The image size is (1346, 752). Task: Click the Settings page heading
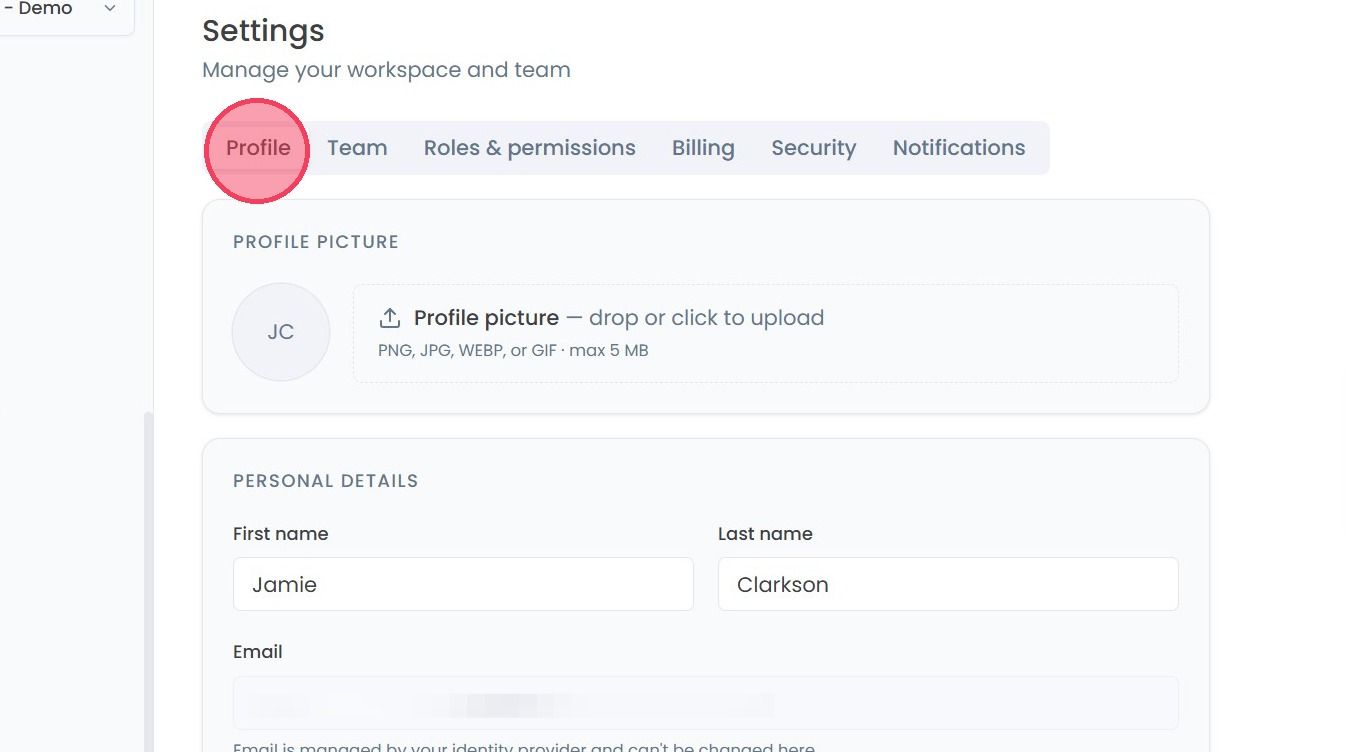(x=263, y=31)
